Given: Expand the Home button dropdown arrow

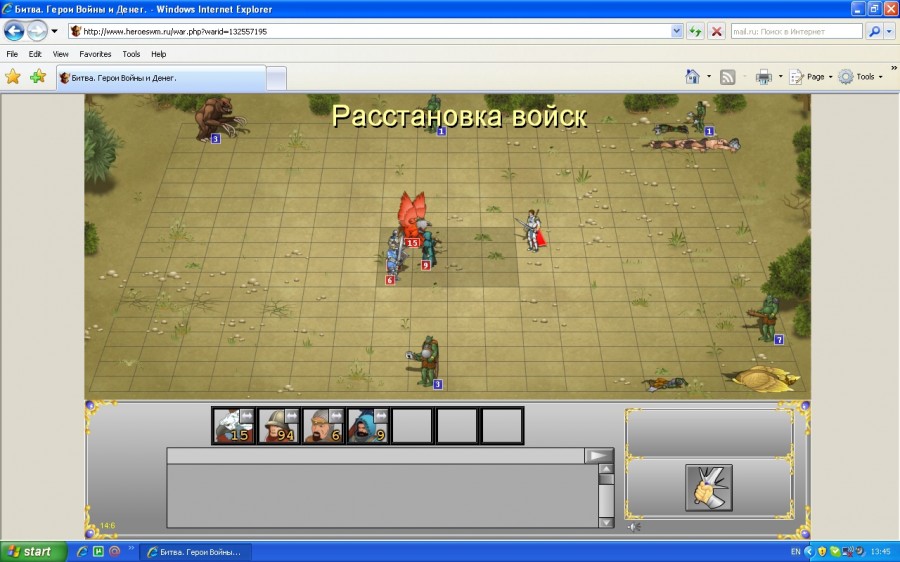Looking at the screenshot, I should coord(709,76).
